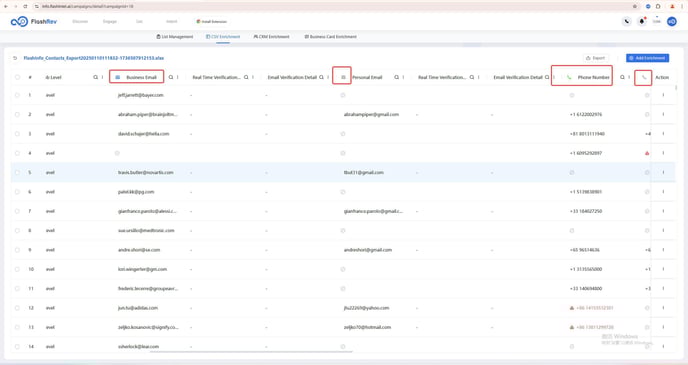This screenshot has width=688, height=365.
Task: Click the green phone icon in Phone Number header
Action: click(x=569, y=77)
